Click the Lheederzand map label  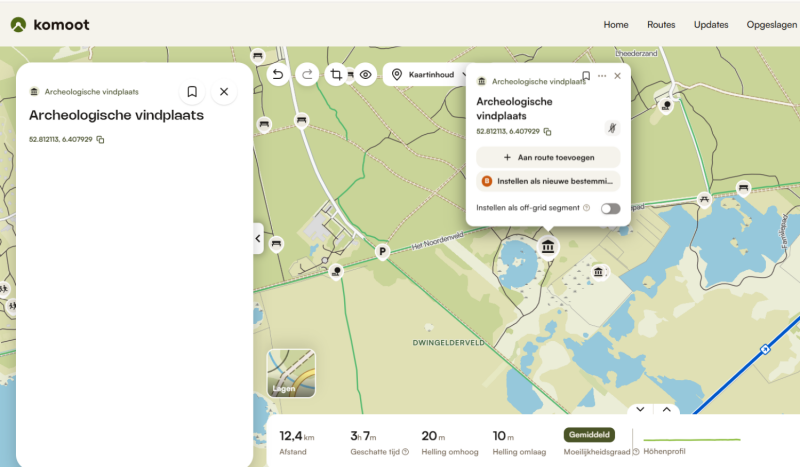point(636,53)
